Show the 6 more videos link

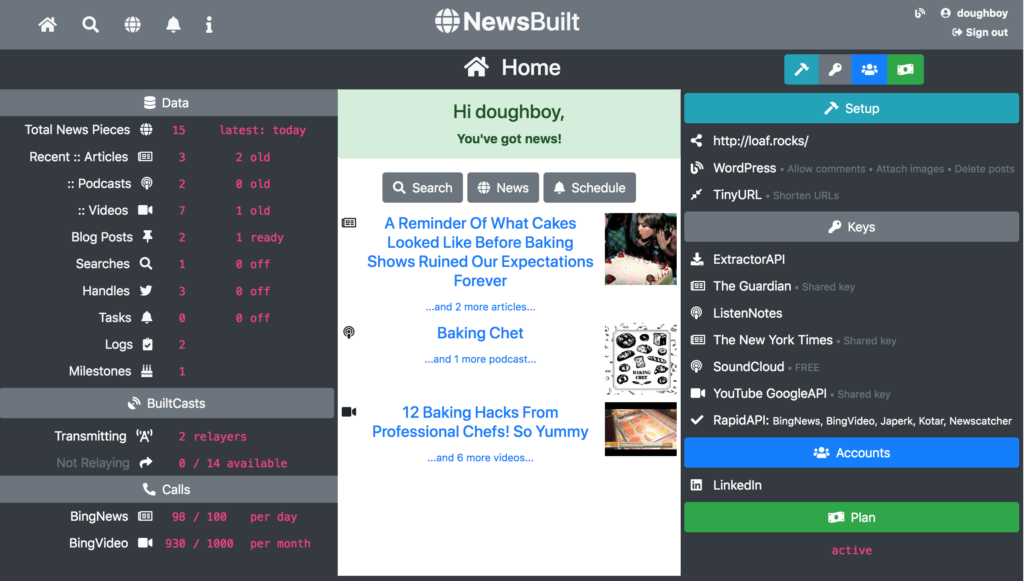point(480,458)
